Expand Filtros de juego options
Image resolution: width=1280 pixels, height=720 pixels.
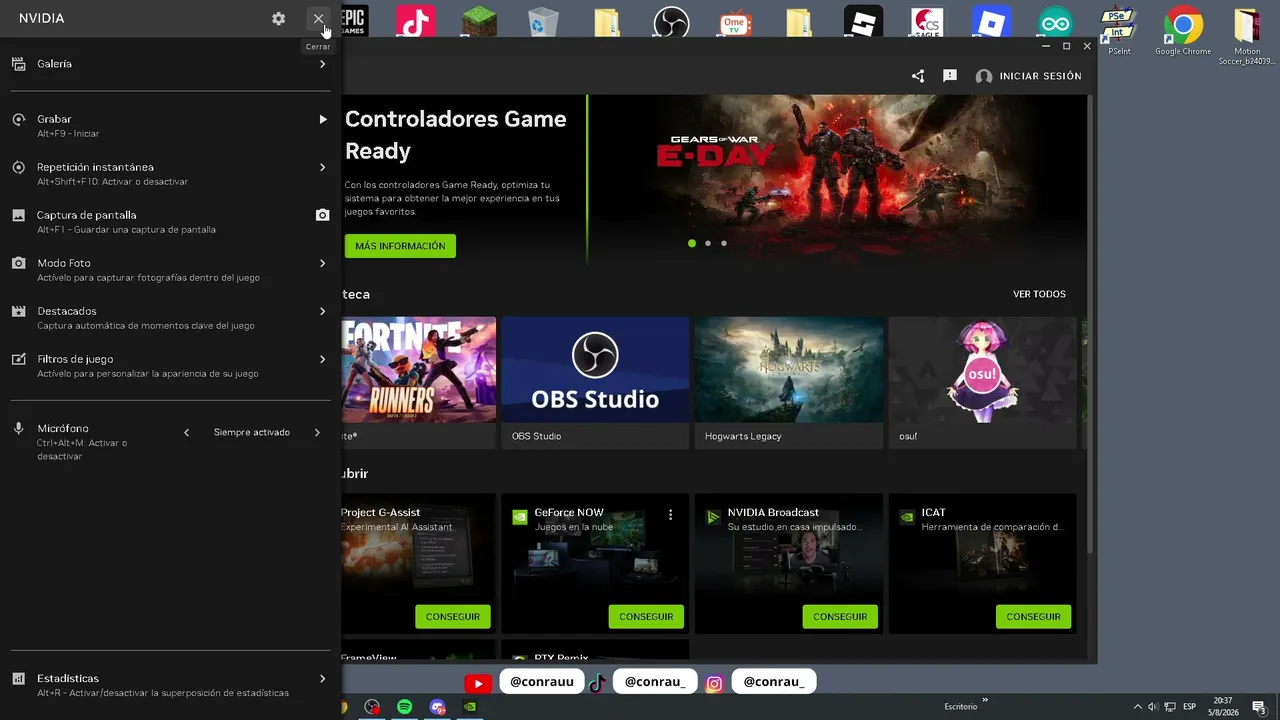[322, 359]
